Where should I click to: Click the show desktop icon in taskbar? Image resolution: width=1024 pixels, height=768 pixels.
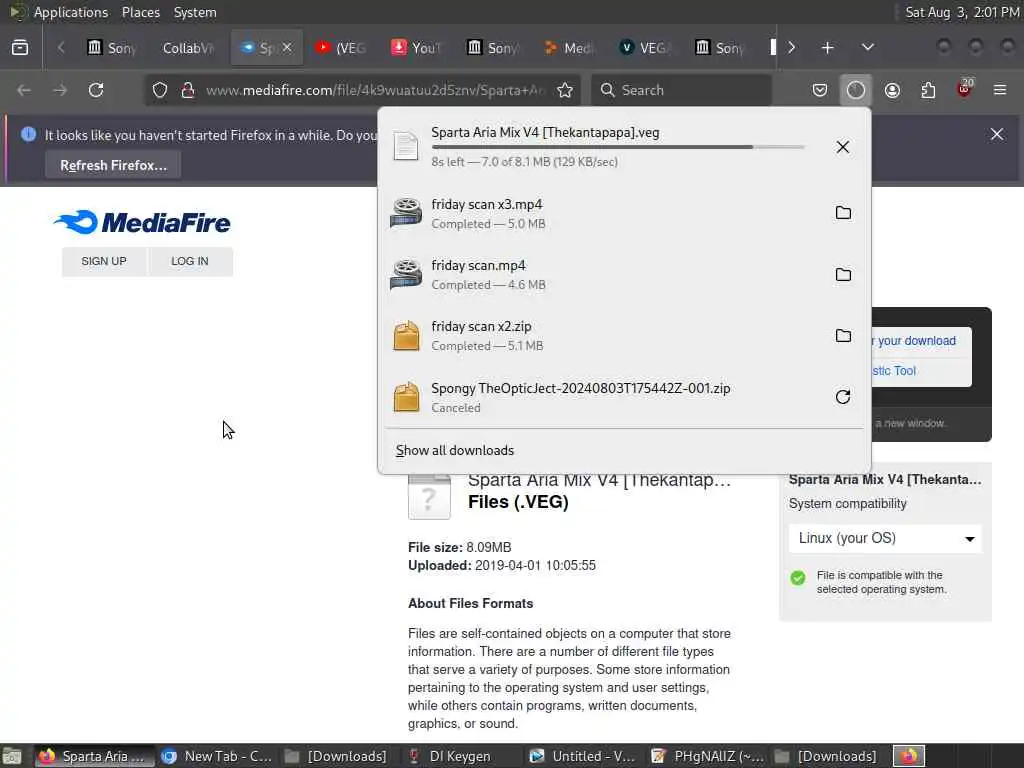click(x=12, y=756)
